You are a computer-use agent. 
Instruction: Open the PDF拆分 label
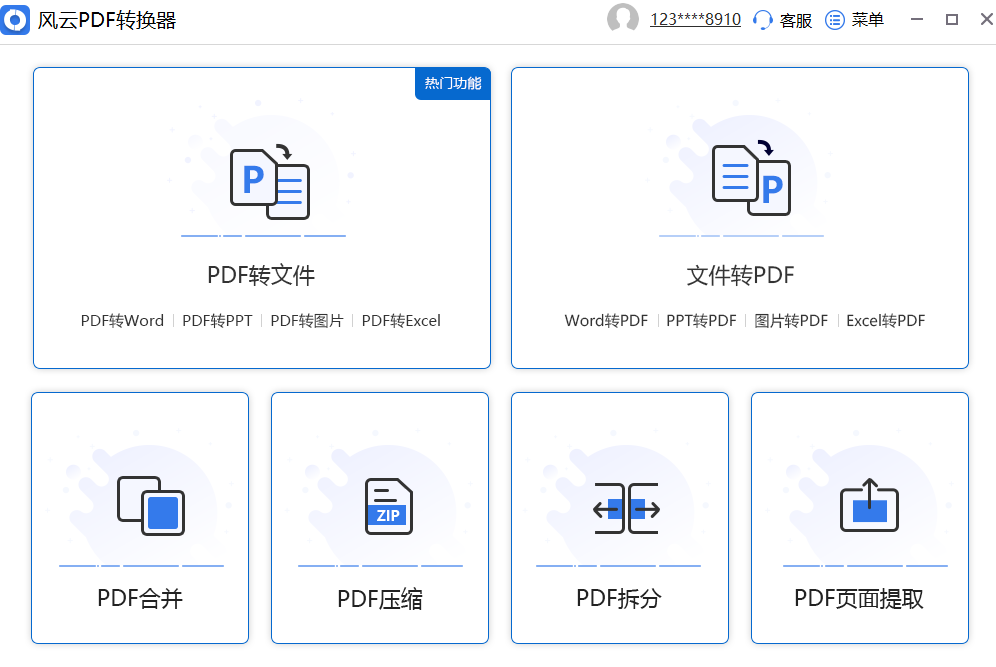click(619, 598)
